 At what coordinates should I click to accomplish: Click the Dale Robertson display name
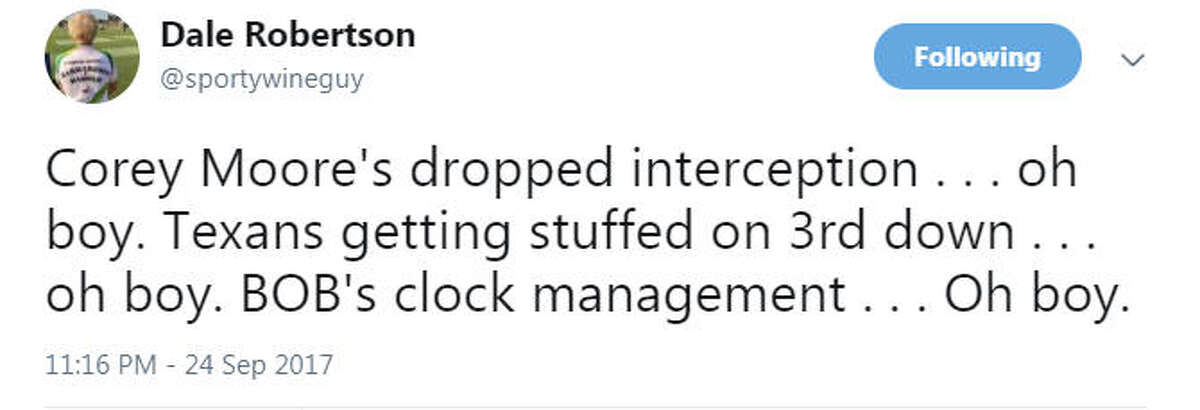[x=288, y=36]
